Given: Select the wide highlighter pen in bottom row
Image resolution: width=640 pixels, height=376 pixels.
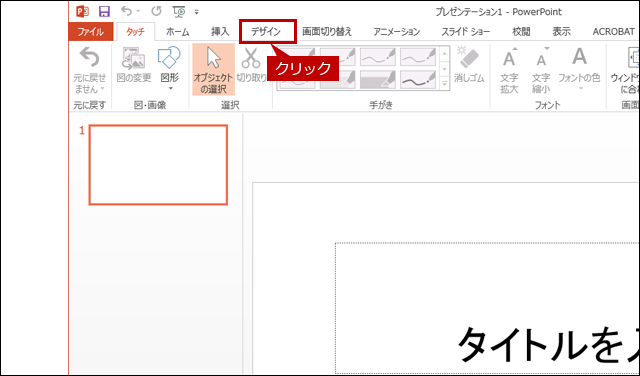Looking at the screenshot, I should point(378,79).
